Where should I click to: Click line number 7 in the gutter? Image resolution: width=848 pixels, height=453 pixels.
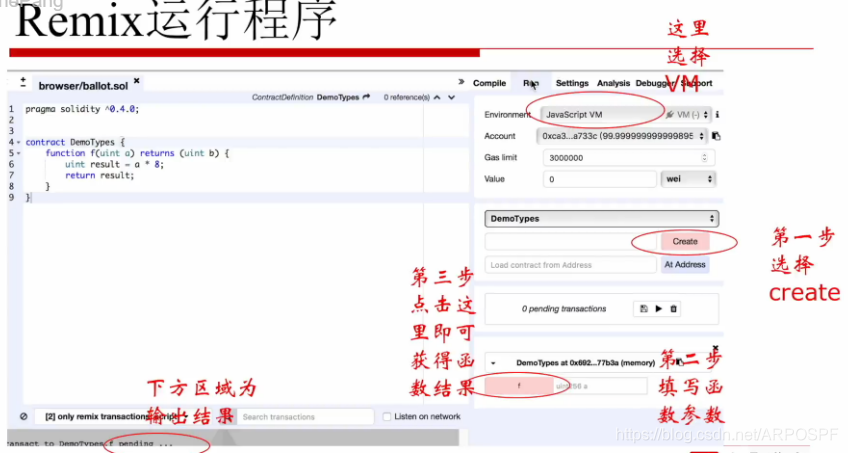click(x=11, y=175)
